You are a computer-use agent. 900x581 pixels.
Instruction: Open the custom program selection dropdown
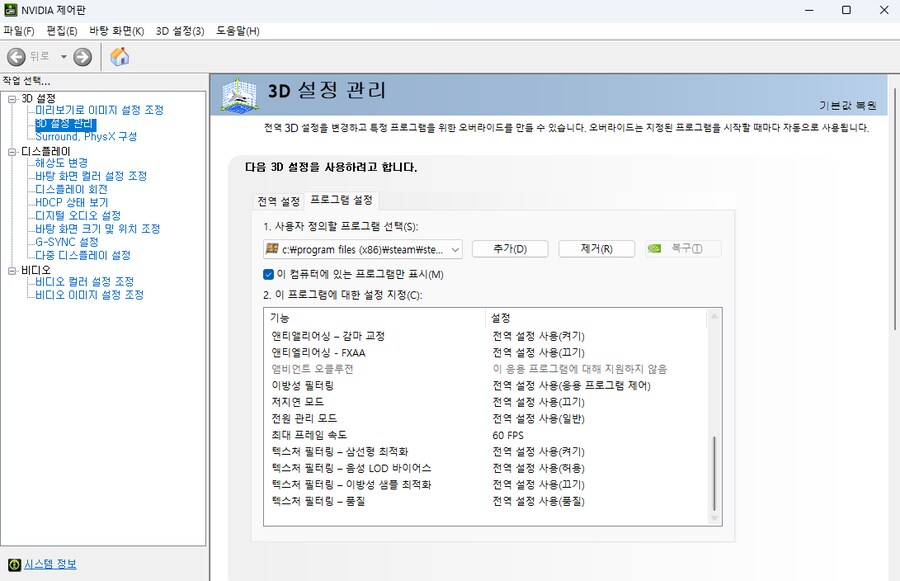(455, 248)
